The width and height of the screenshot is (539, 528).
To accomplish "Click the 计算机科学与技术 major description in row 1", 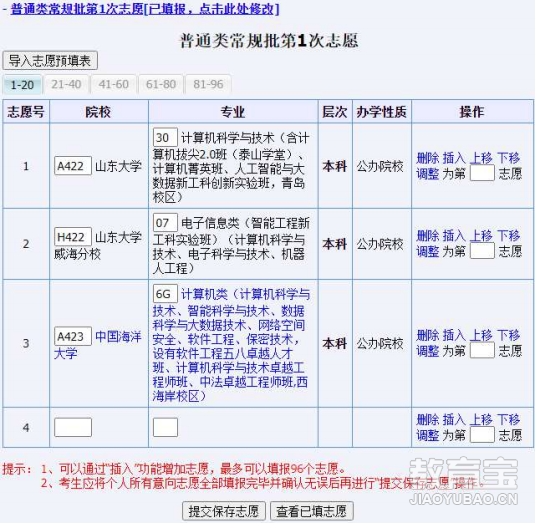I will (231, 167).
